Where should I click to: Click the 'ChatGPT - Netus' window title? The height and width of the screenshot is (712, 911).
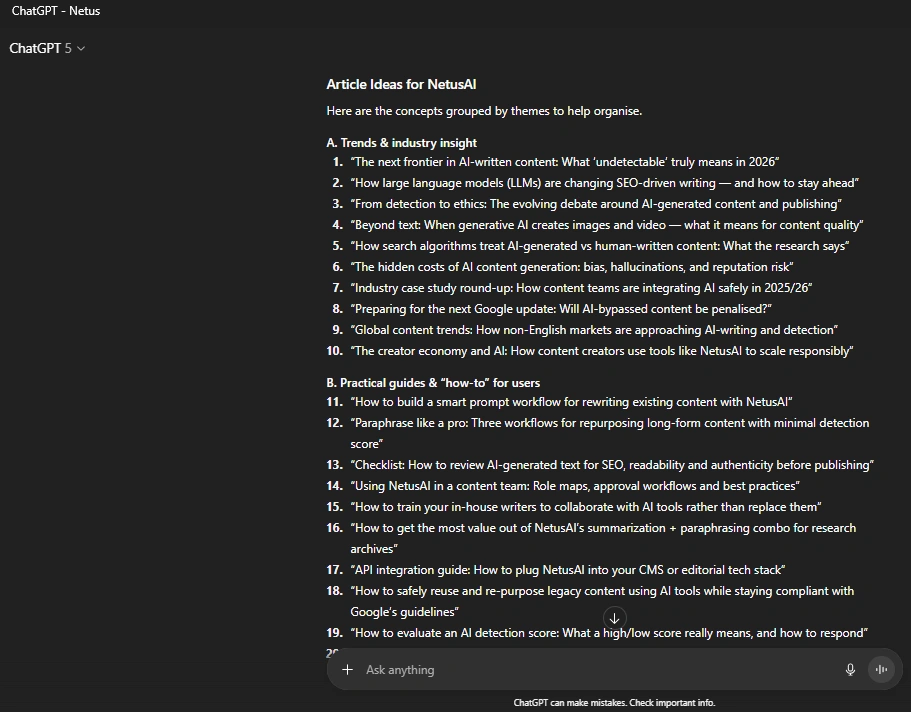[x=56, y=11]
